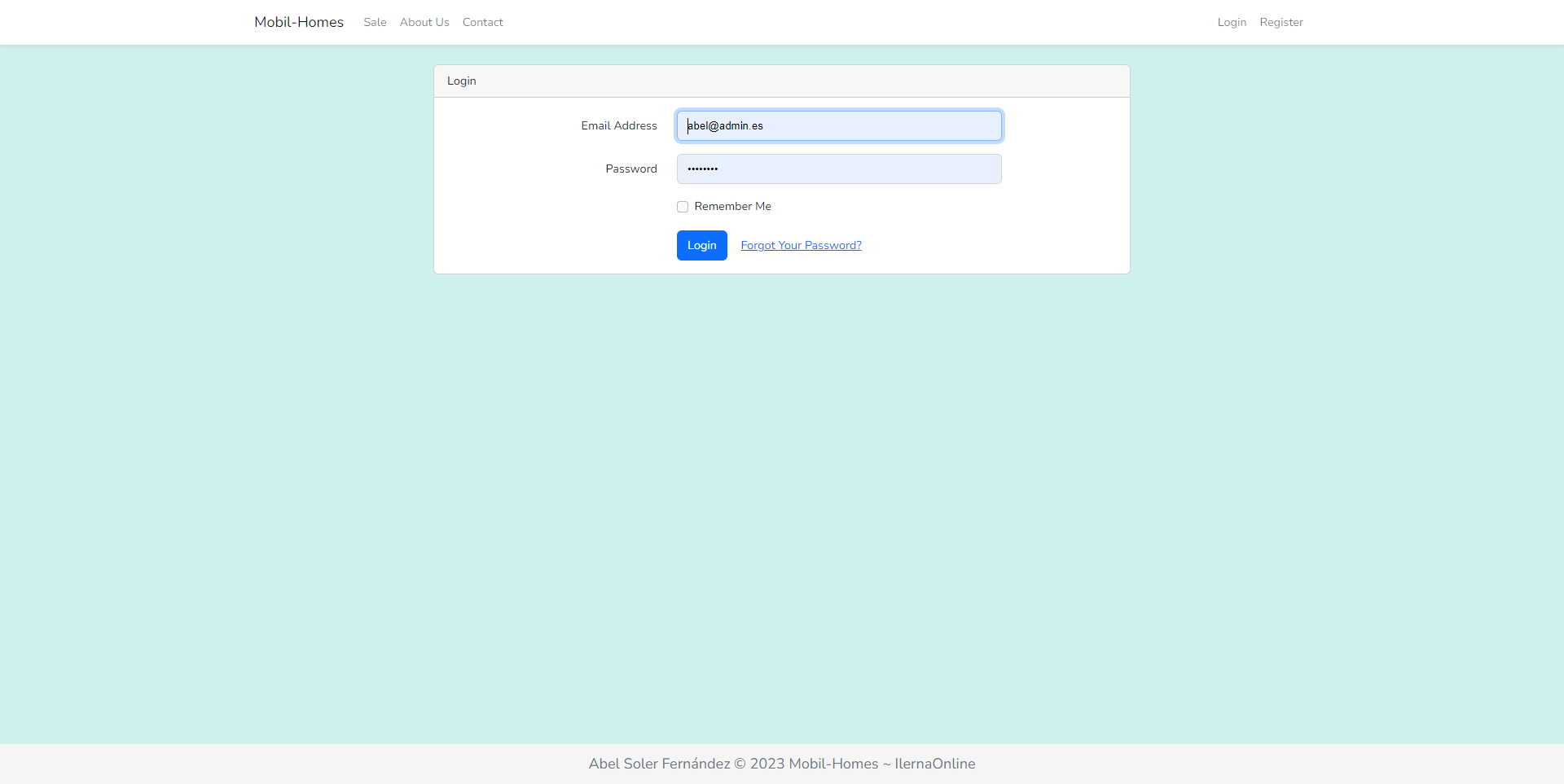Focus the Password input field

coord(839,169)
